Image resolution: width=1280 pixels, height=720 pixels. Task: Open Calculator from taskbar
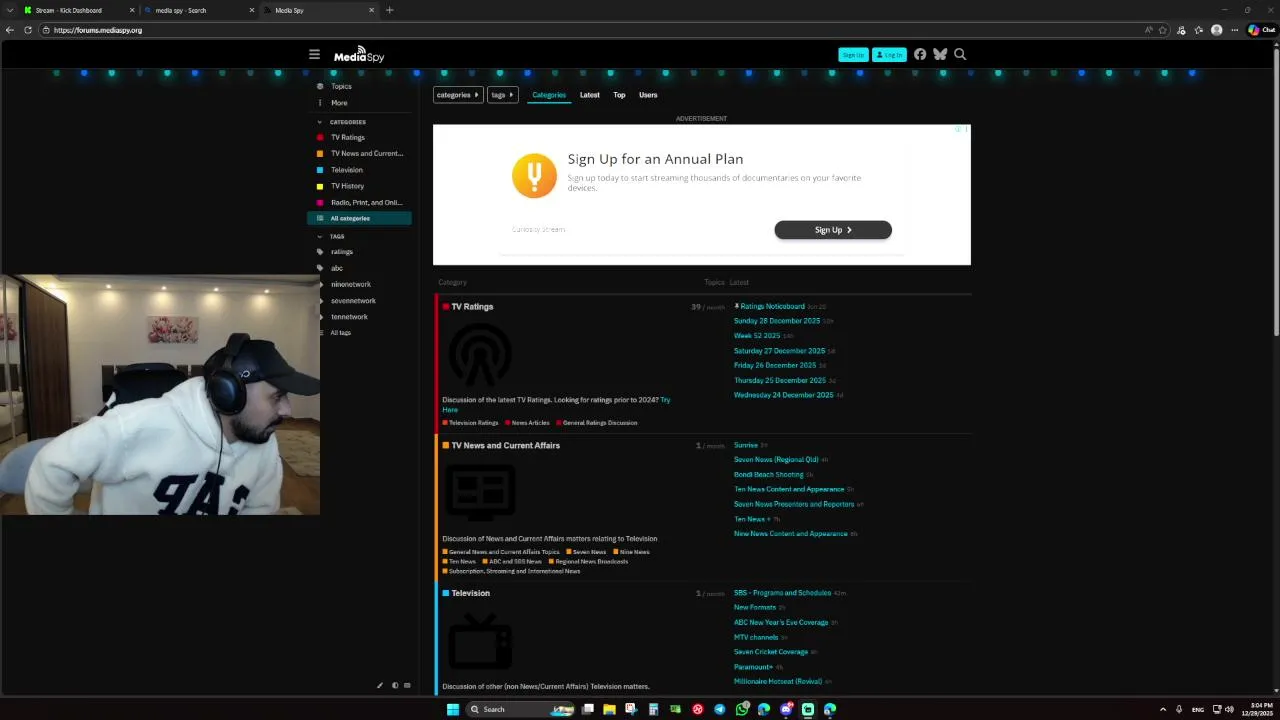[x=653, y=709]
